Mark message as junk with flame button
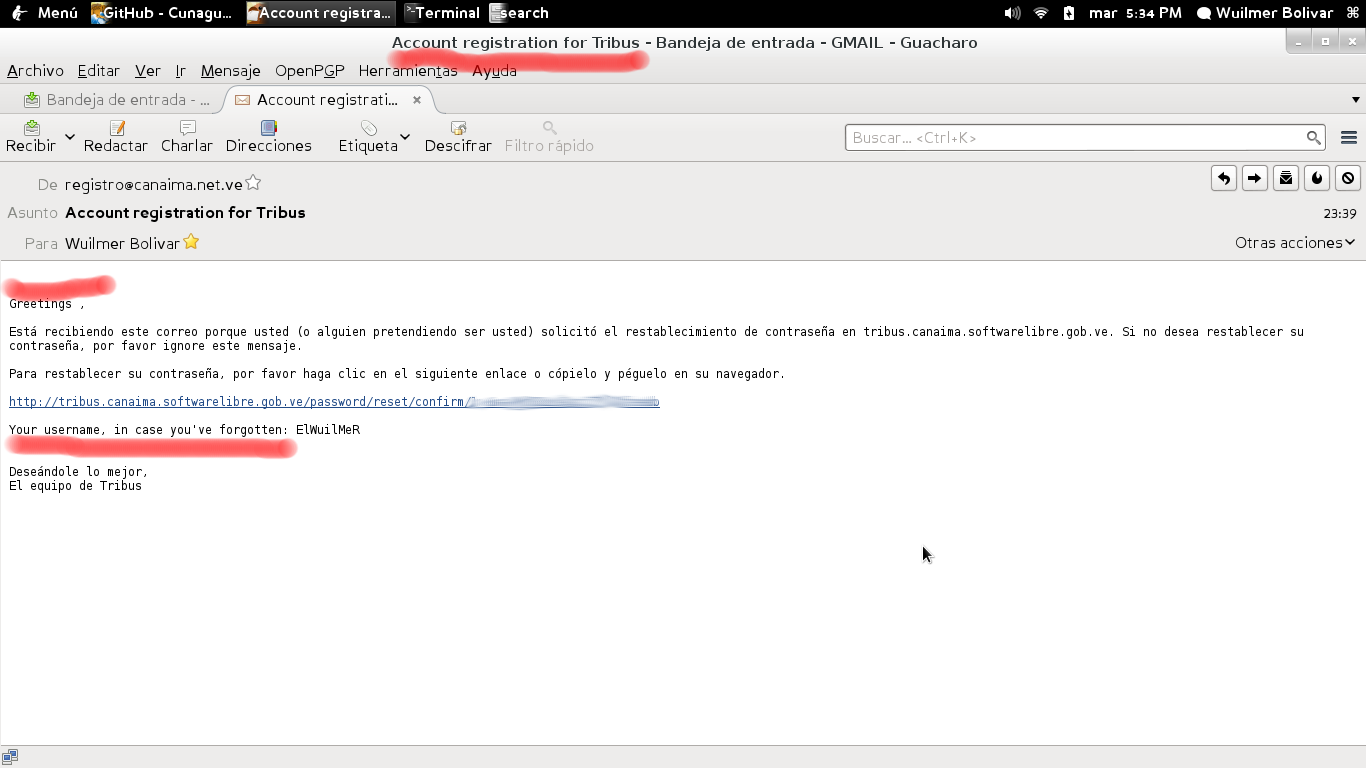The height and width of the screenshot is (768, 1366). point(1317,178)
